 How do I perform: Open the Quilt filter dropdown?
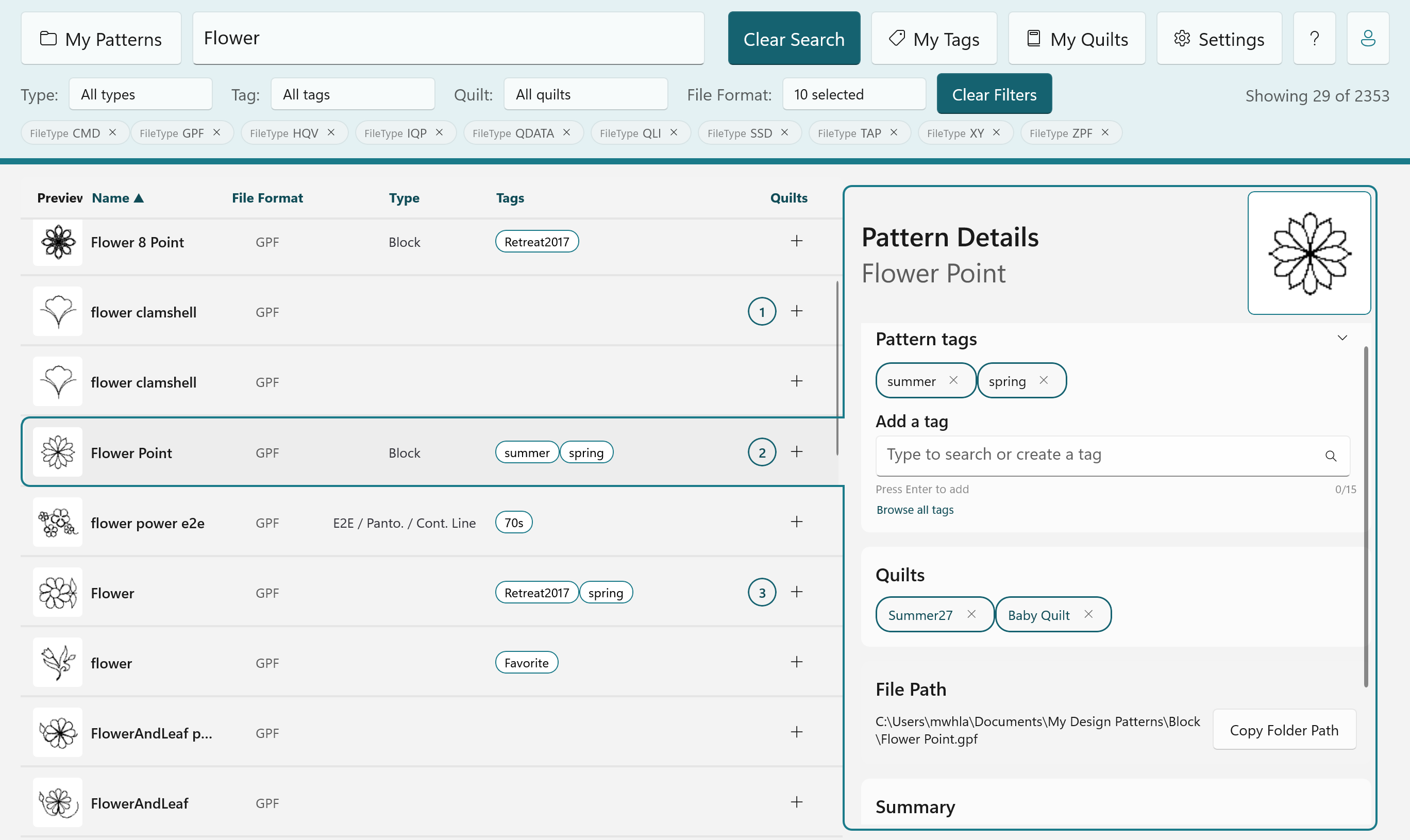pos(585,94)
